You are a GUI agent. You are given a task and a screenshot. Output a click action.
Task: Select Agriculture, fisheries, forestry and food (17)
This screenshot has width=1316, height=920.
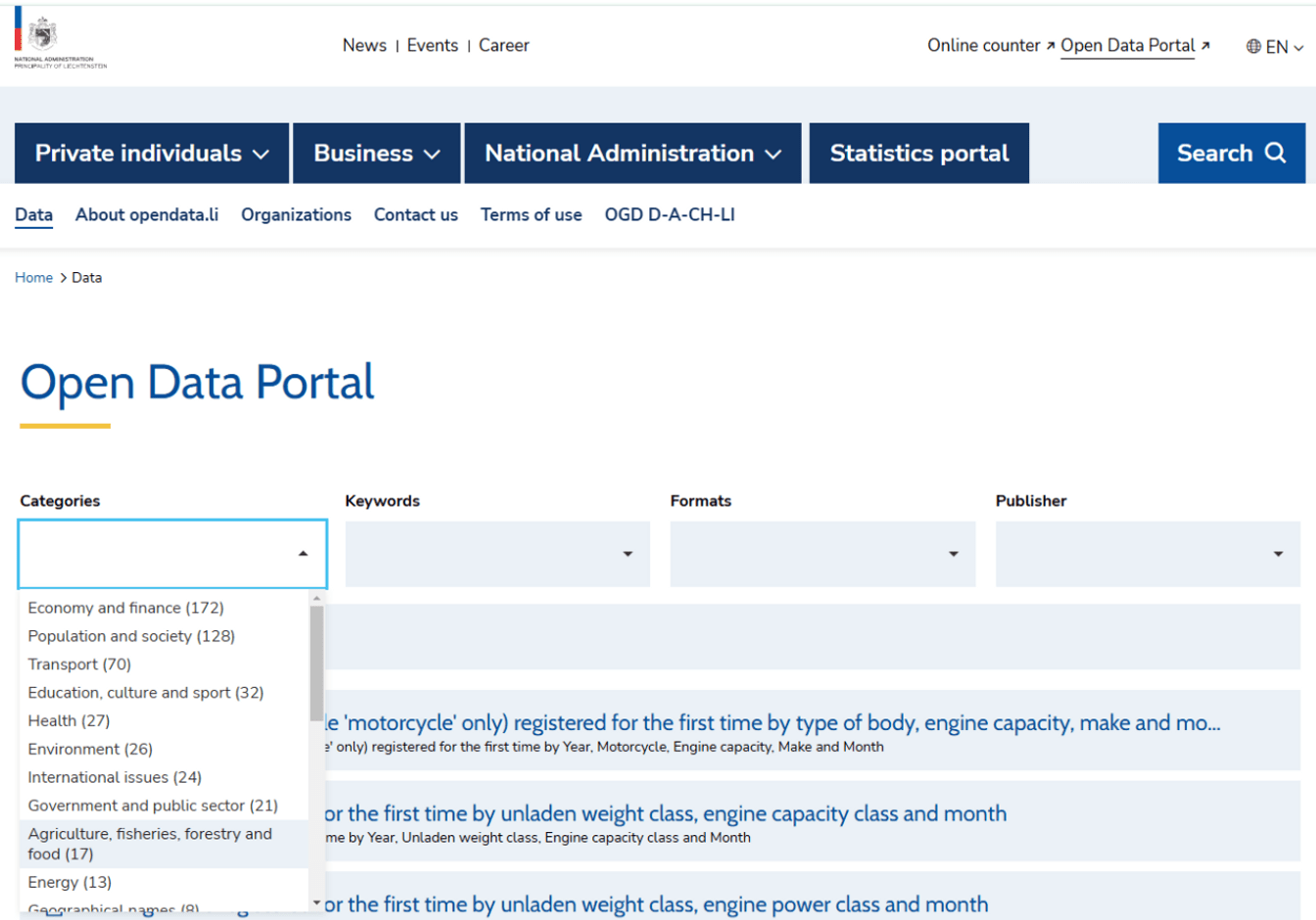pyautogui.click(x=164, y=844)
